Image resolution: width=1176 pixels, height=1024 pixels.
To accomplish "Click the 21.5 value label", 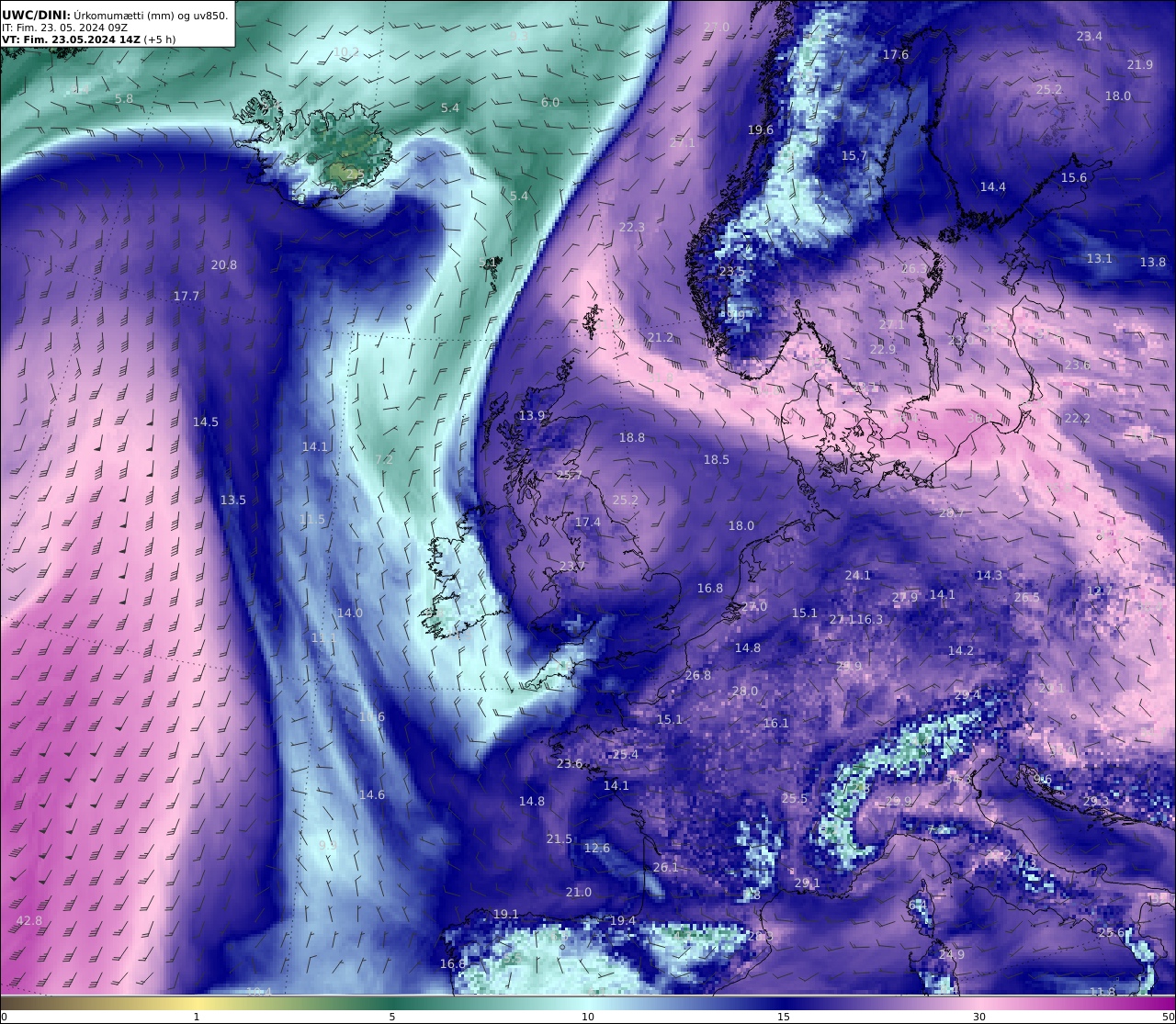I will click(560, 838).
